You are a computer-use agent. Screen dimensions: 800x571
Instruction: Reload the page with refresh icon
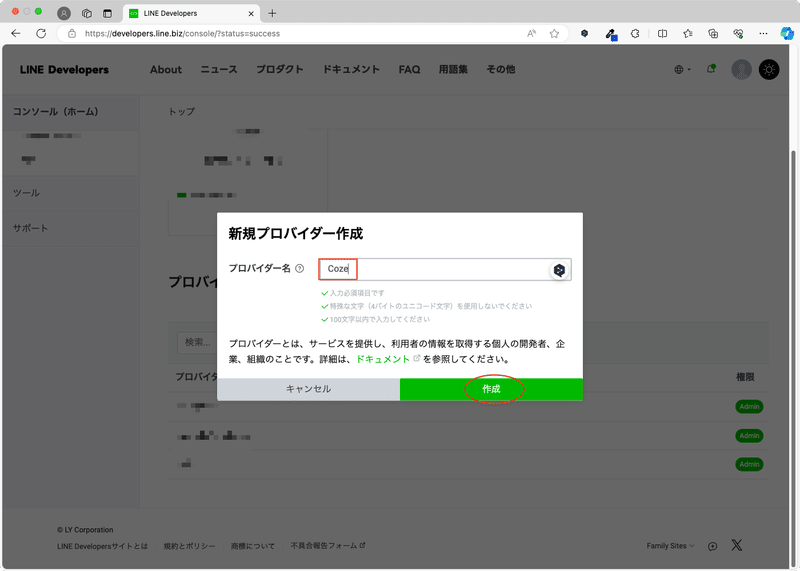[41, 34]
